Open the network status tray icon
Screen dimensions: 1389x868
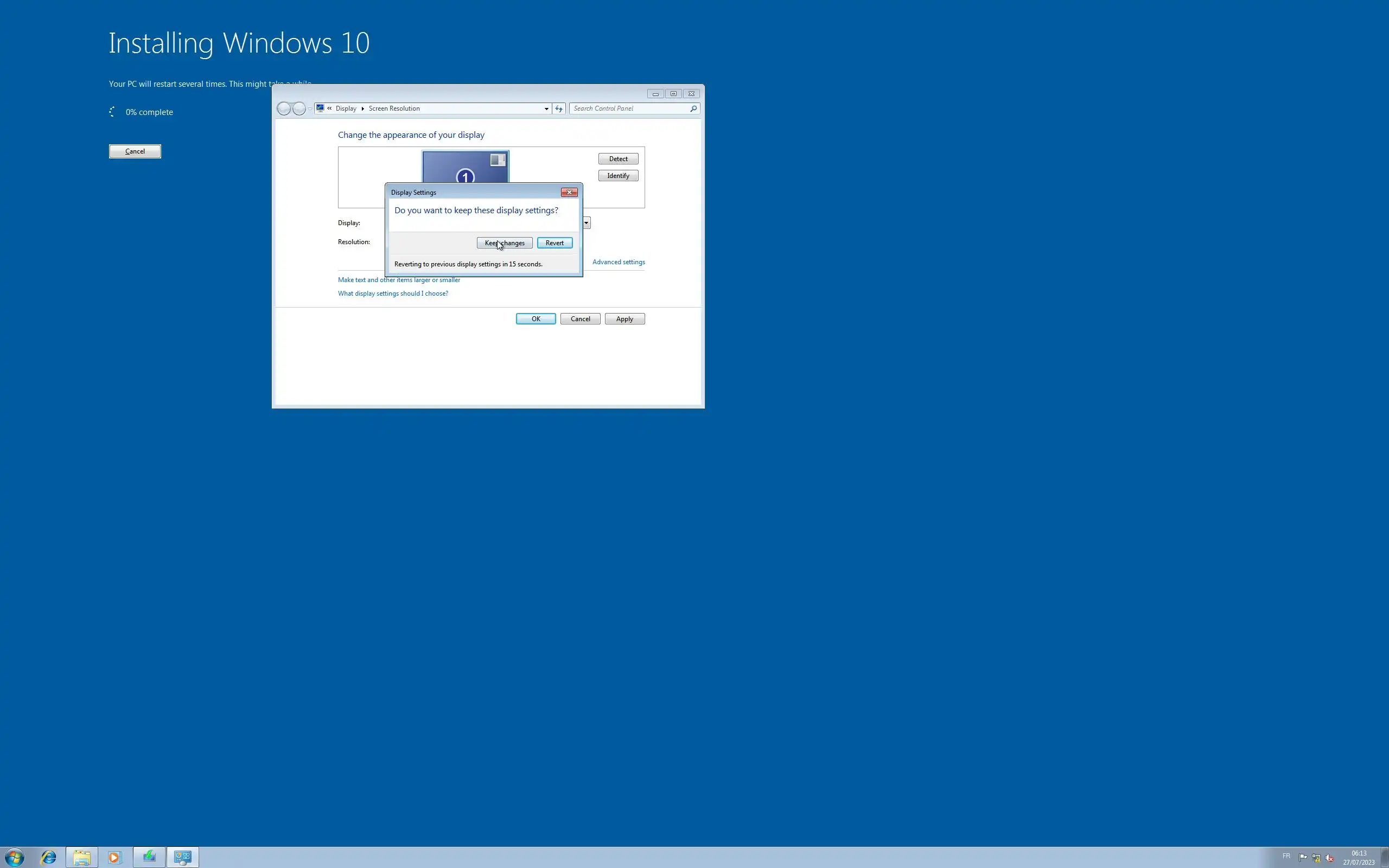tap(1316, 858)
